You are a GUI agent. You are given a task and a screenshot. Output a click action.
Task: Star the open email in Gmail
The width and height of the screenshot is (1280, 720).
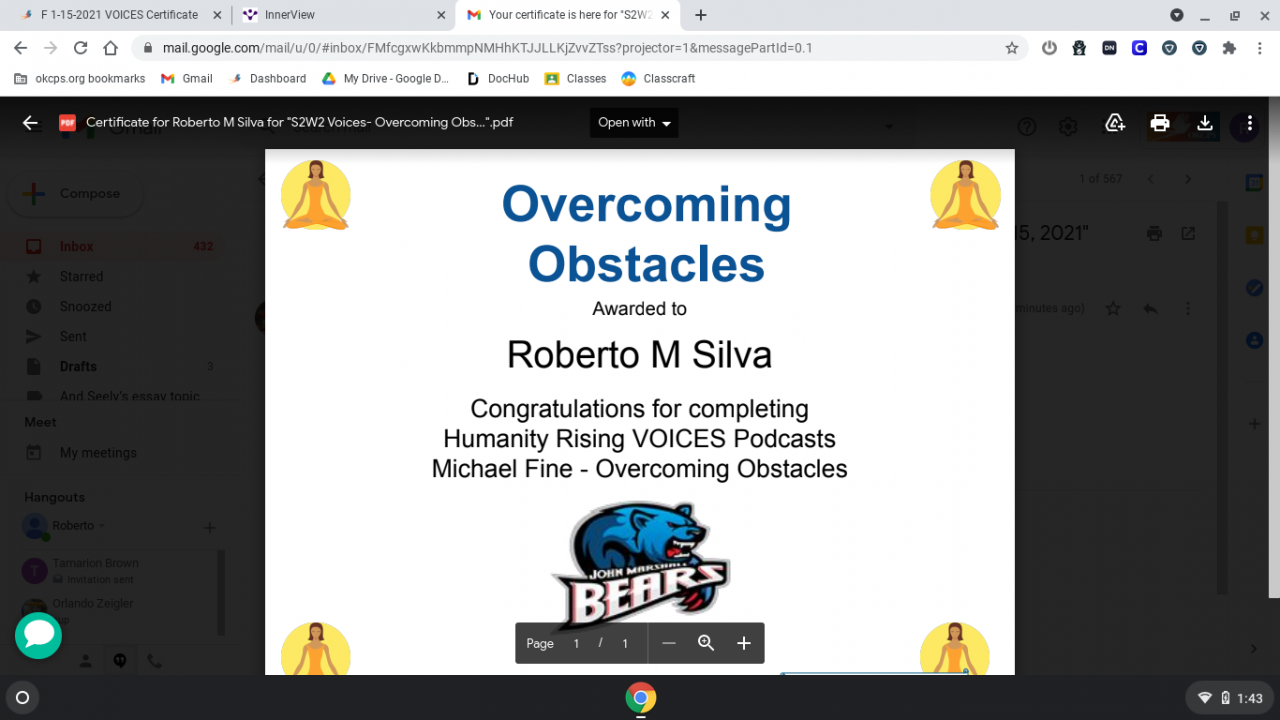tap(1113, 309)
